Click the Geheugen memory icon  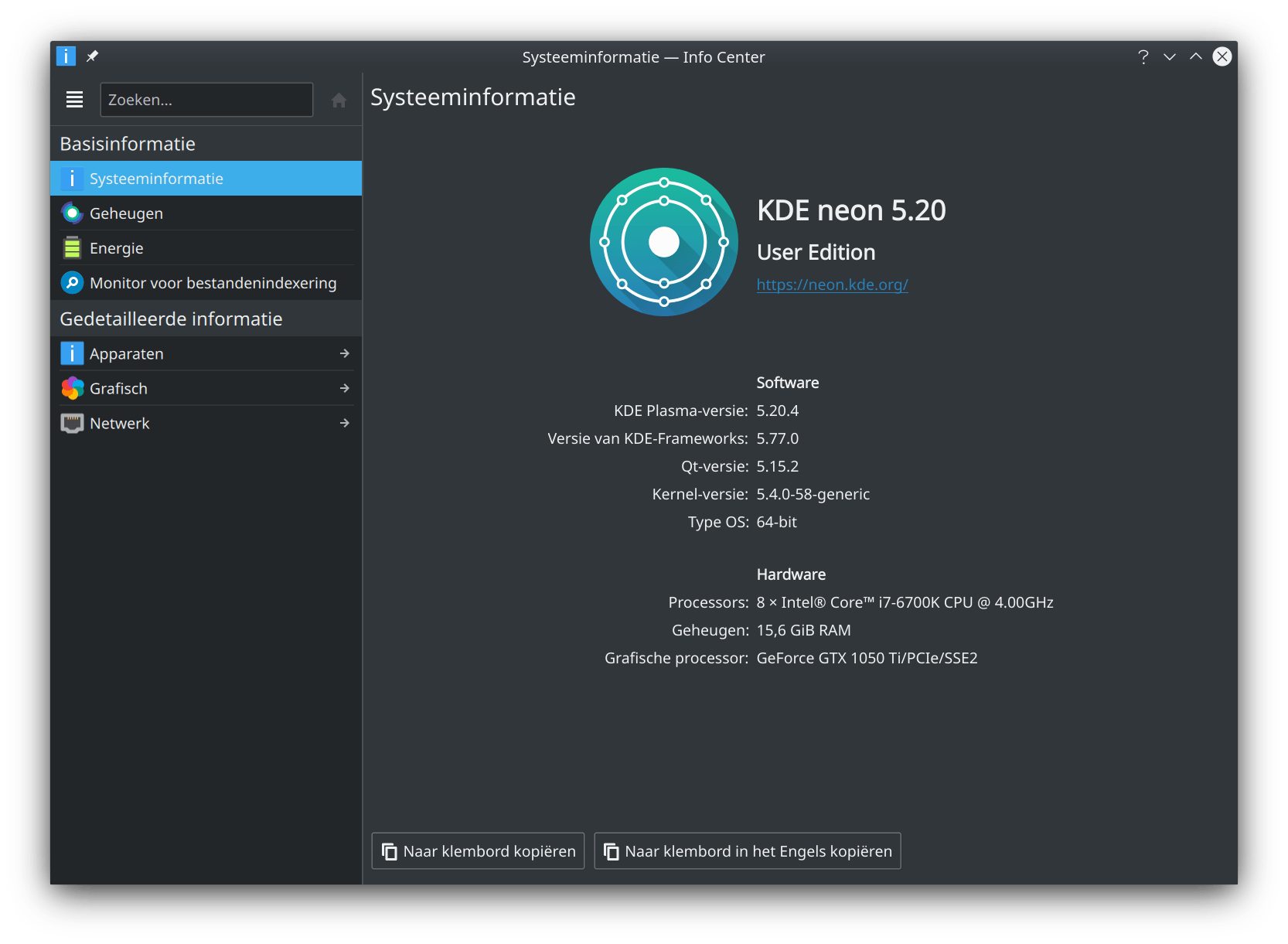(72, 213)
